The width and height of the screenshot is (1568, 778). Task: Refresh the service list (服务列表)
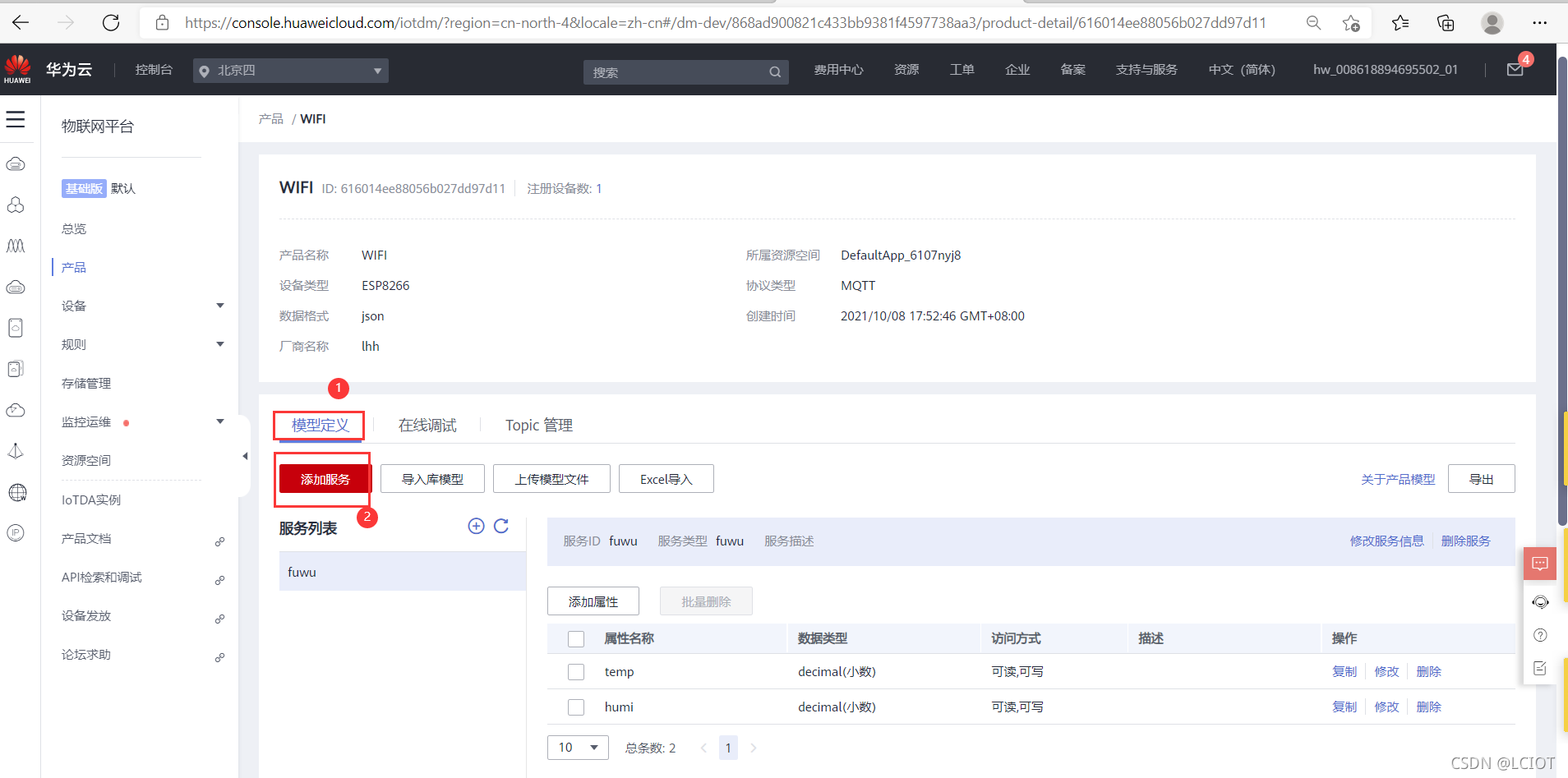pos(501,527)
